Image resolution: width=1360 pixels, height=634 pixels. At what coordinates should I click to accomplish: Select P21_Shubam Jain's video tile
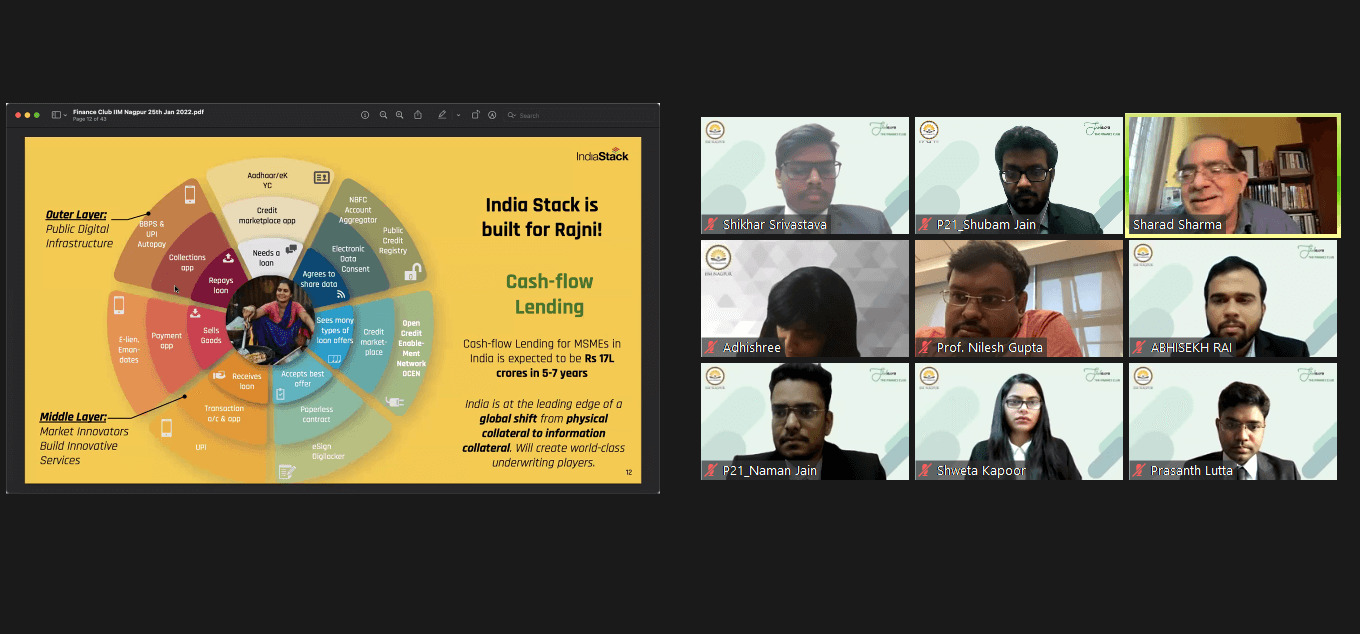coord(1019,176)
